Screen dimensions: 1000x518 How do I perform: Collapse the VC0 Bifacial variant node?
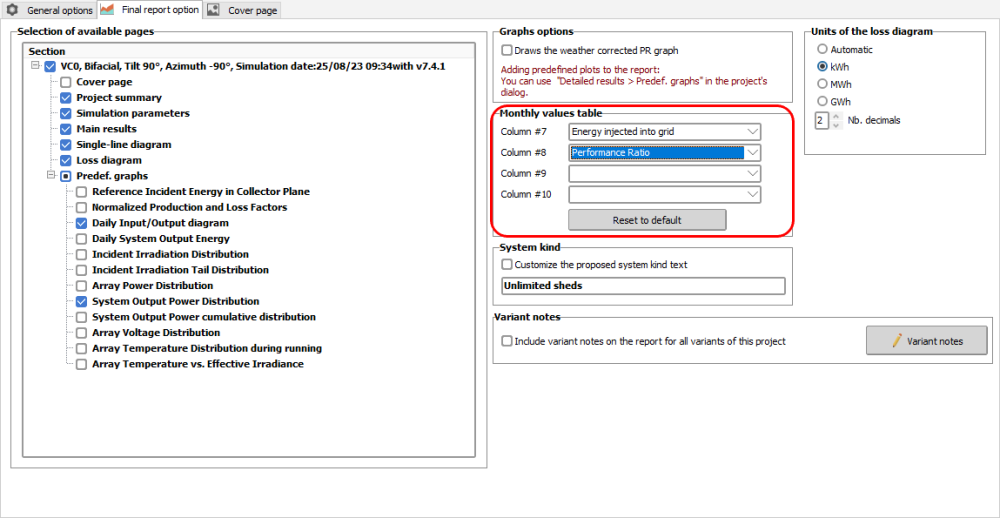(x=35, y=66)
